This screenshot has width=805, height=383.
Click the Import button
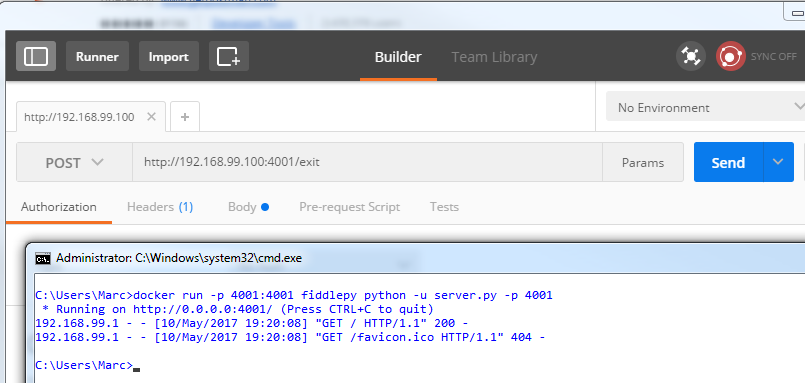[169, 56]
